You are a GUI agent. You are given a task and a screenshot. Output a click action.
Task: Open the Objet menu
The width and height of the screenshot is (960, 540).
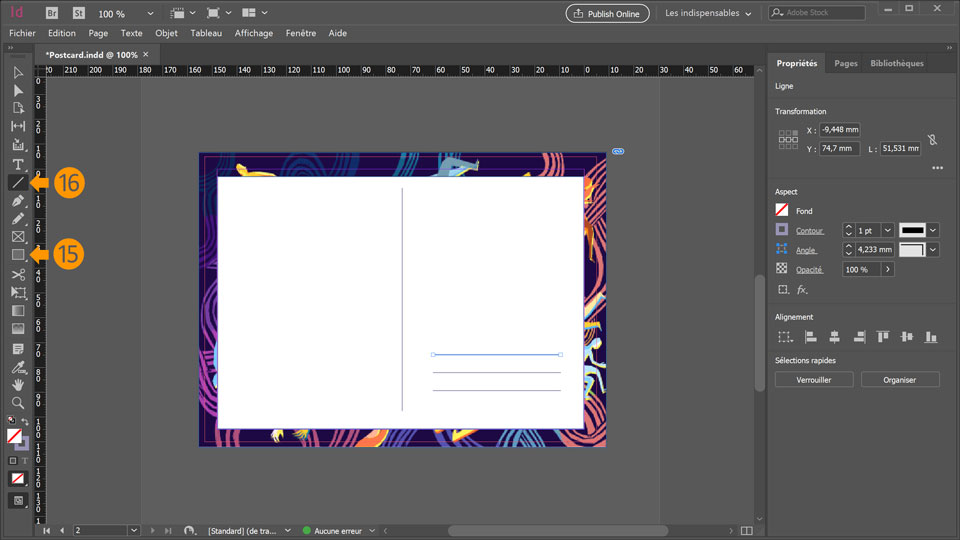pyautogui.click(x=166, y=33)
